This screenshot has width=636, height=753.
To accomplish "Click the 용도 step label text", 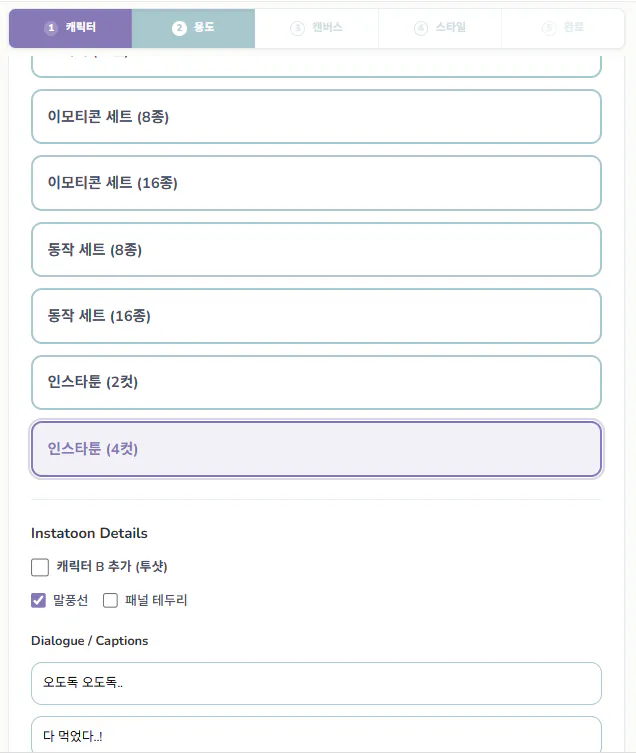I will 204,28.
